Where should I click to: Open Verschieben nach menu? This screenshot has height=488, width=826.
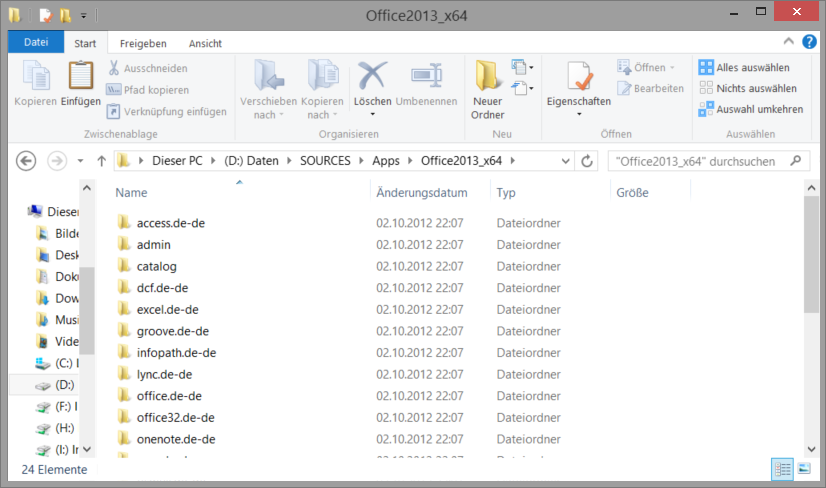pos(269,90)
